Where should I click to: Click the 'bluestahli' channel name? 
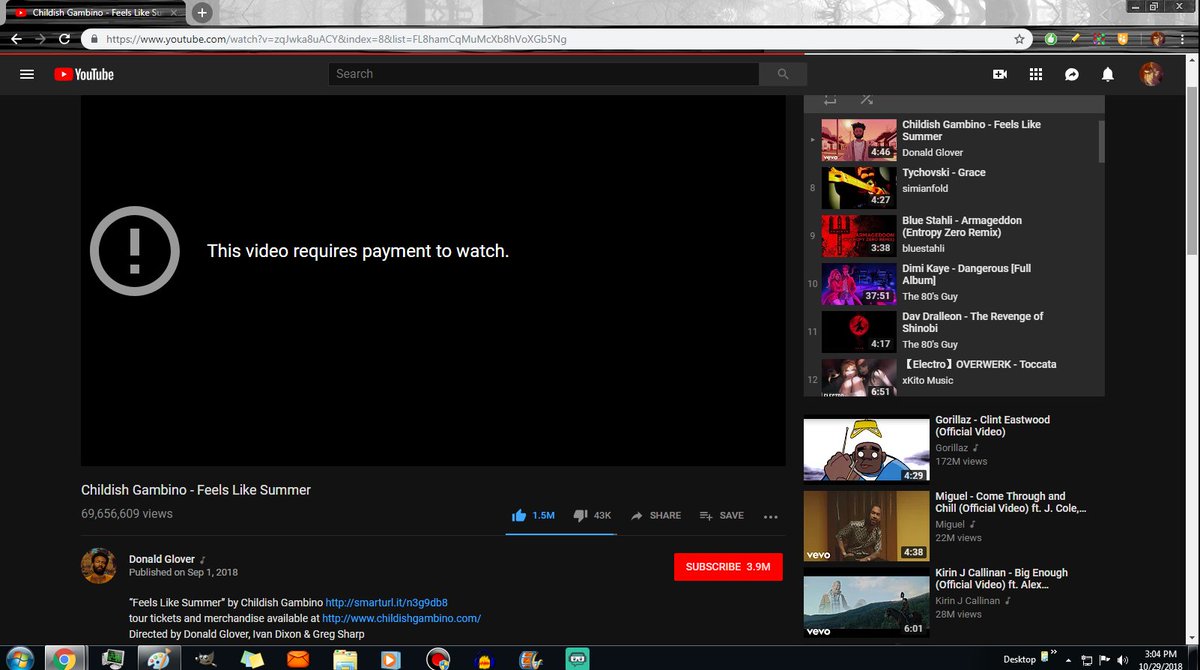[924, 248]
